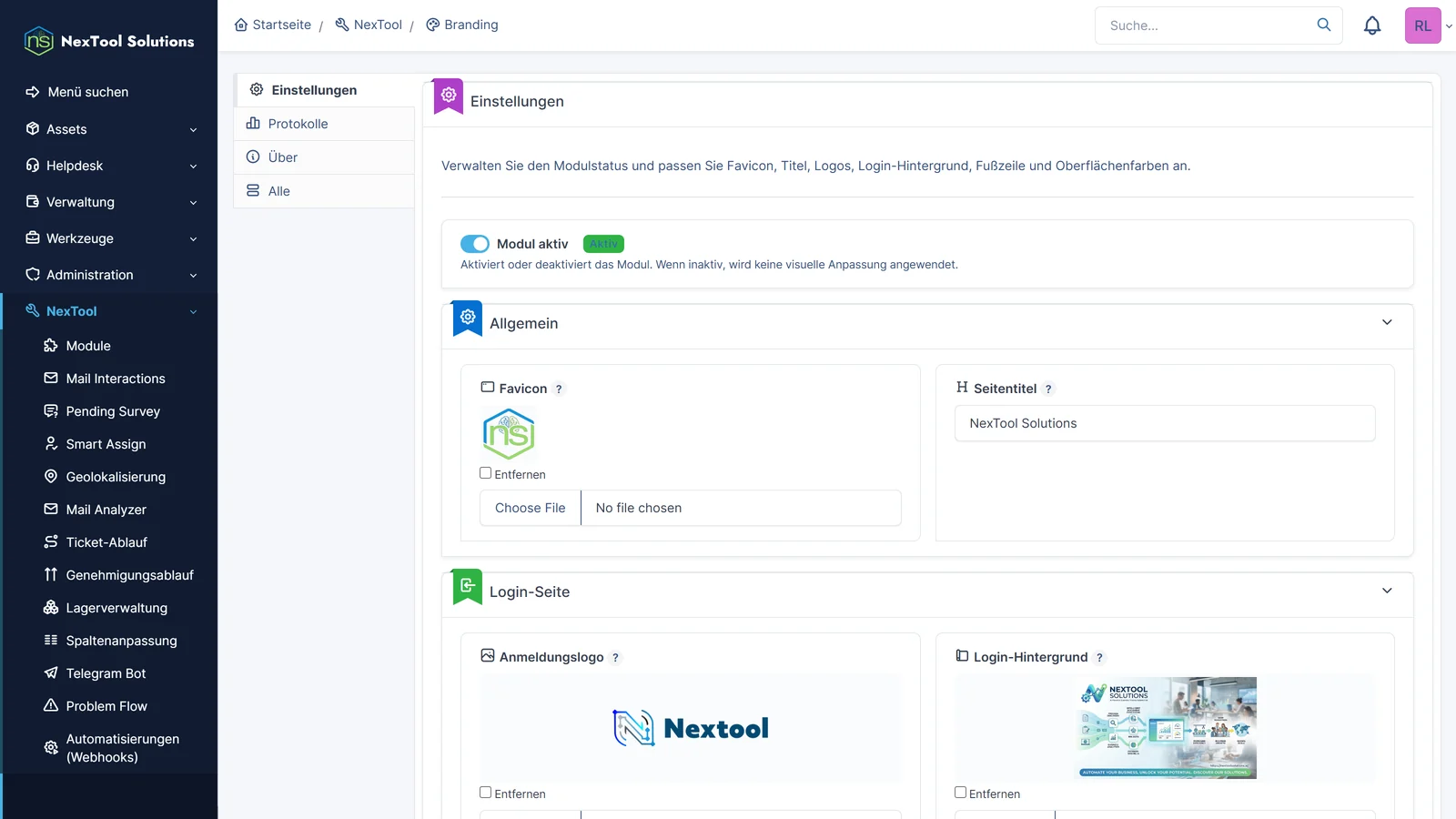The height and width of the screenshot is (819, 1456).
Task: Collapse the Login-Seite section
Action: pyautogui.click(x=1387, y=591)
